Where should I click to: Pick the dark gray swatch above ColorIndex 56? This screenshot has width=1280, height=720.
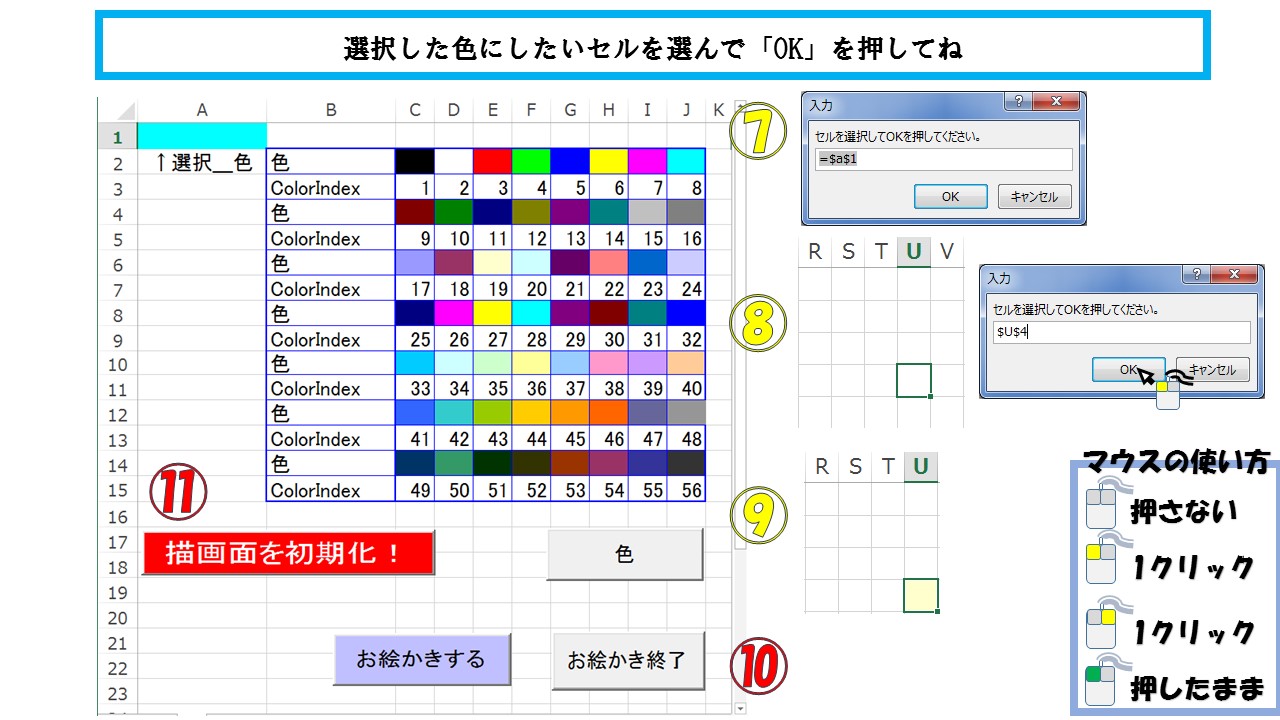pos(685,463)
